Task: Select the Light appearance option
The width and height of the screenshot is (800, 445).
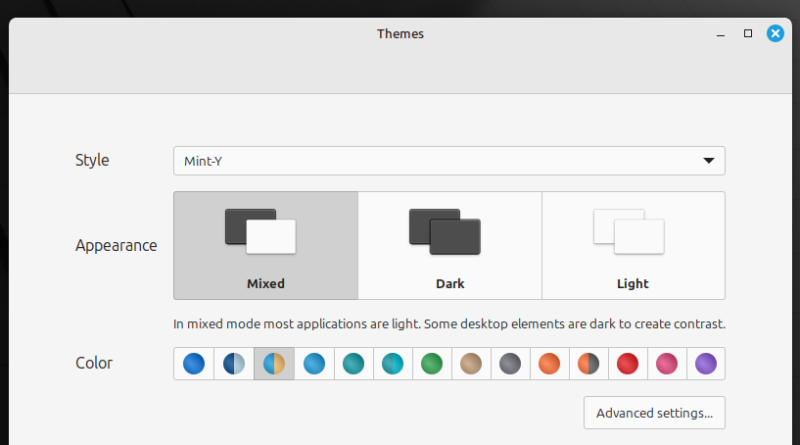Action: point(633,245)
